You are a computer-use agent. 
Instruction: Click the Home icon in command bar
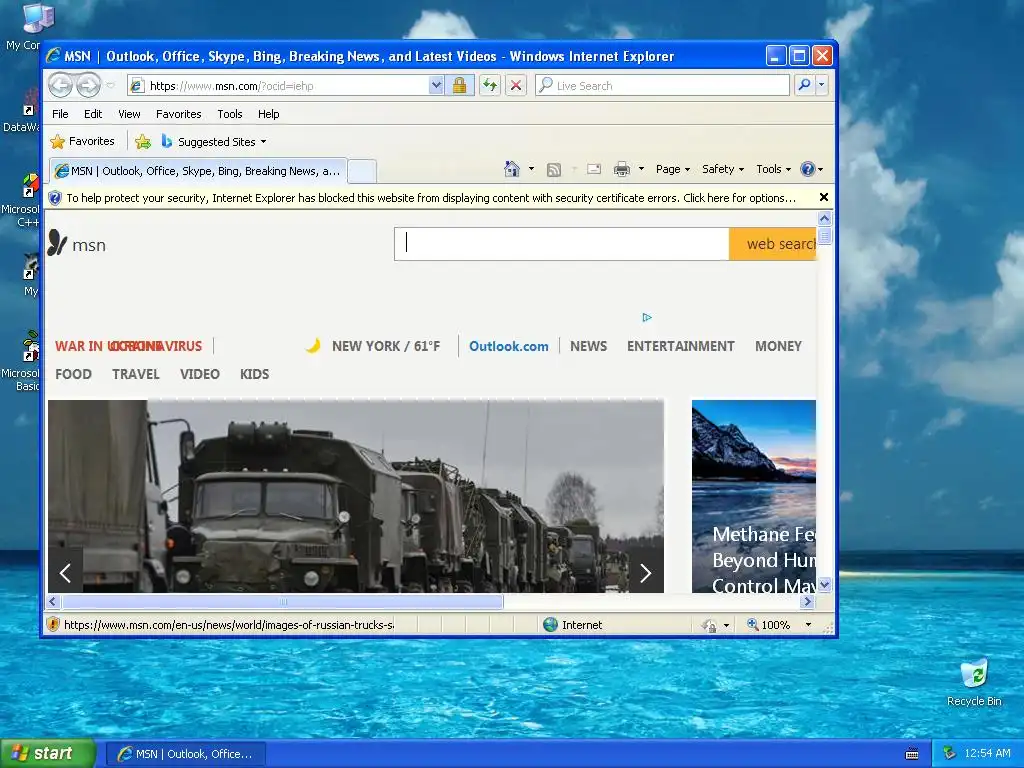tap(511, 169)
